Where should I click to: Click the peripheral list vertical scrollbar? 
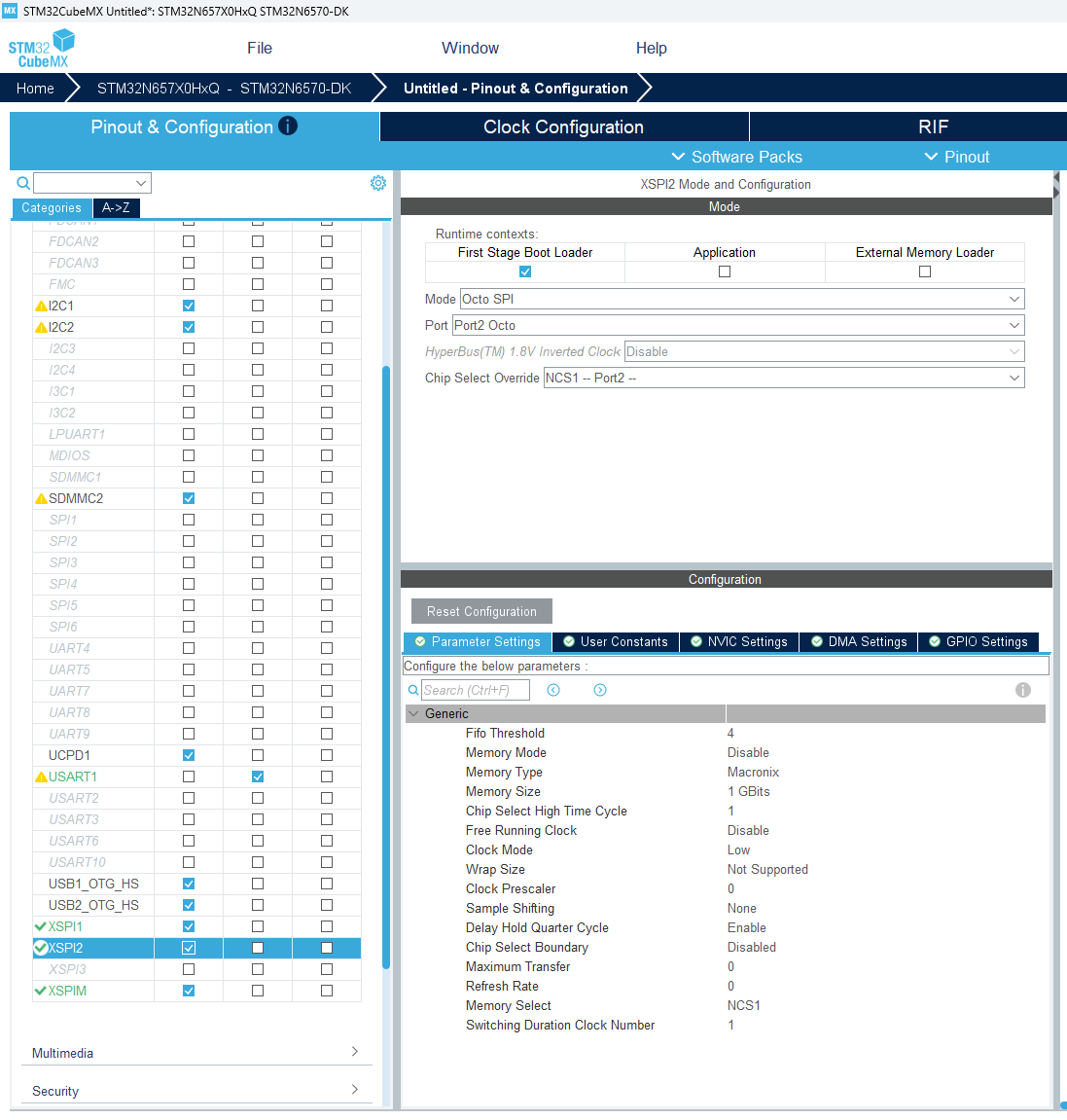point(386,668)
